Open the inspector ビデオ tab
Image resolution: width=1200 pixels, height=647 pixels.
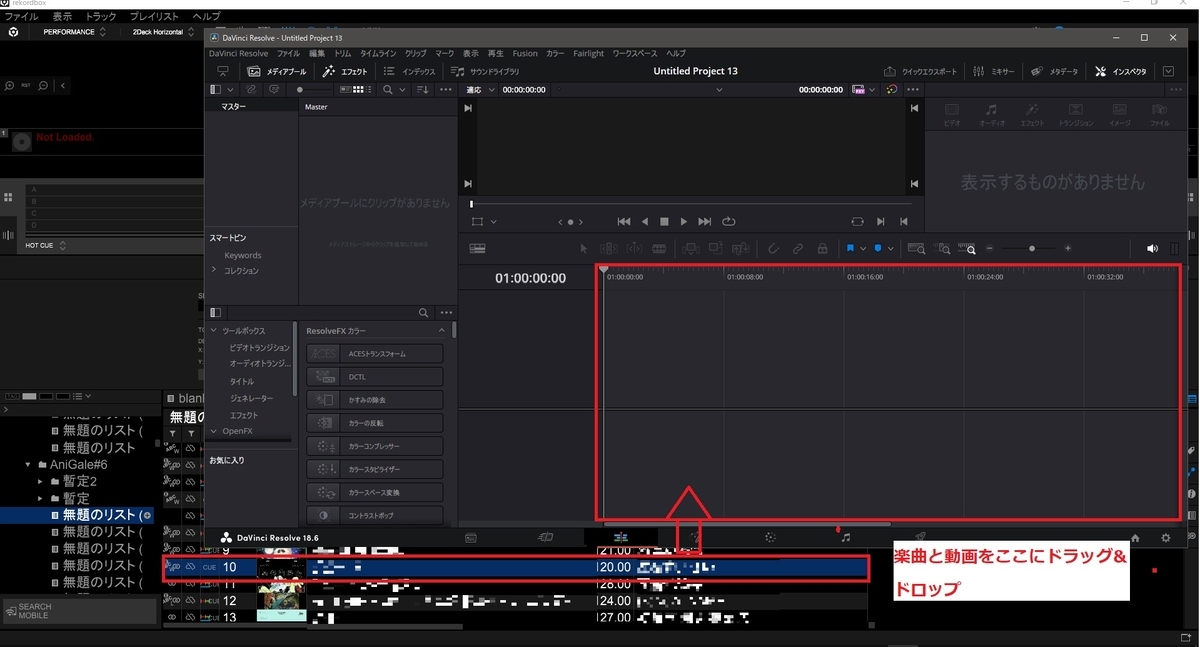coord(952,114)
